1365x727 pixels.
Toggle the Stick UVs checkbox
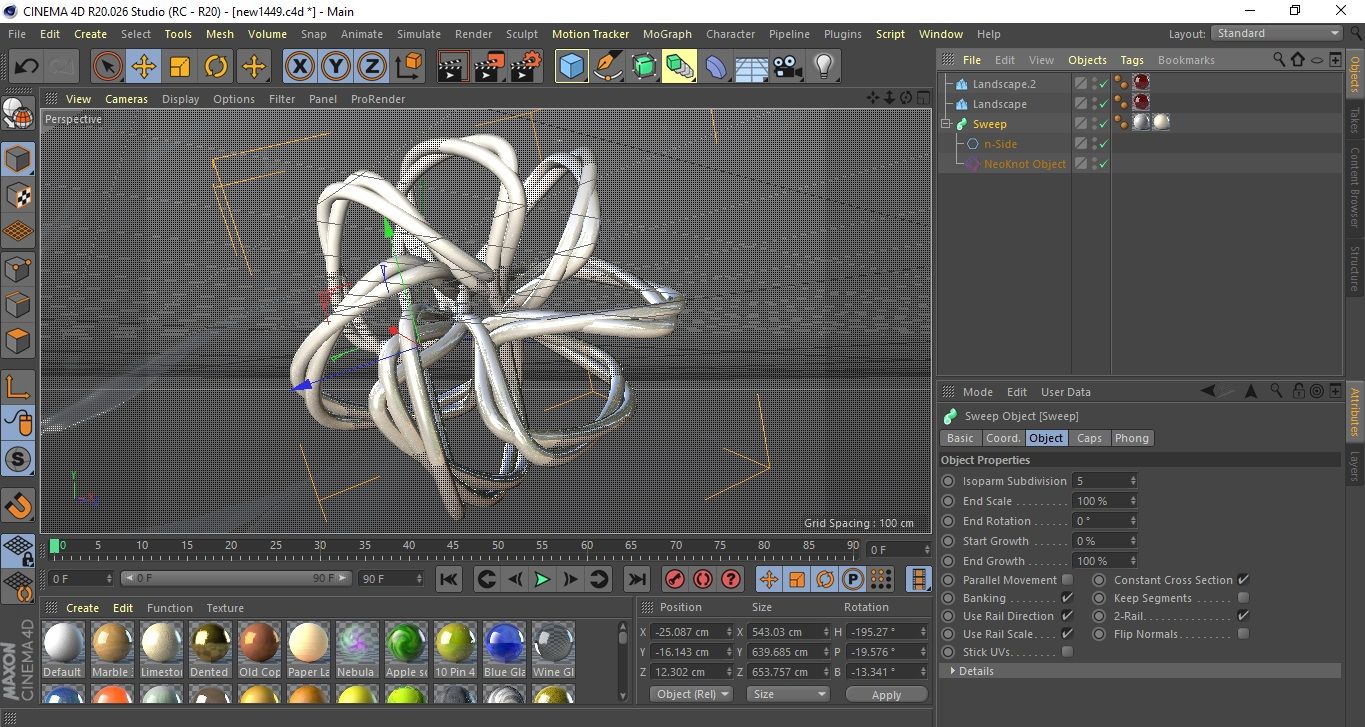(1067, 652)
